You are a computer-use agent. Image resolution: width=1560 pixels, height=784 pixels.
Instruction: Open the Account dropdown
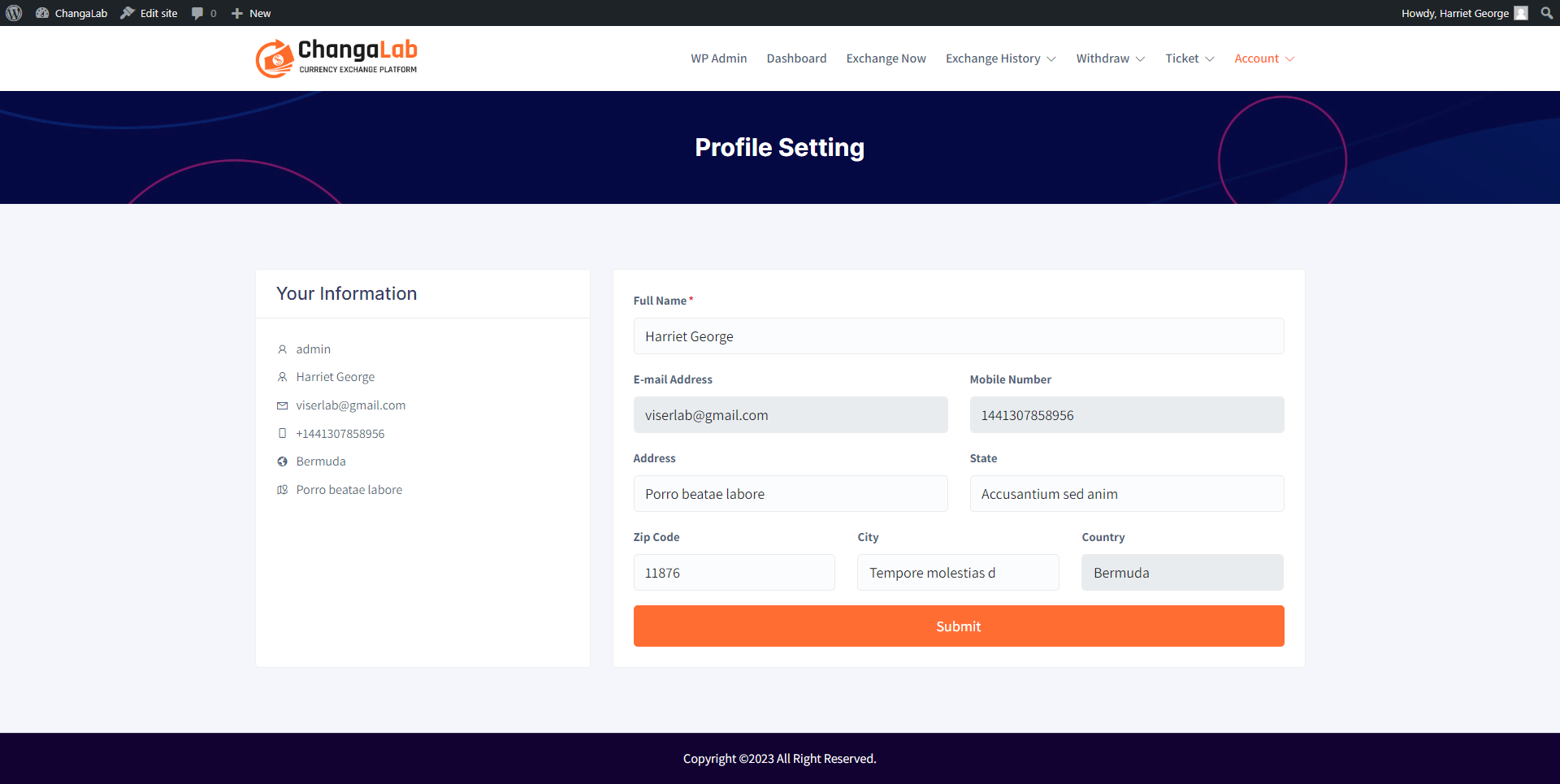click(1263, 58)
